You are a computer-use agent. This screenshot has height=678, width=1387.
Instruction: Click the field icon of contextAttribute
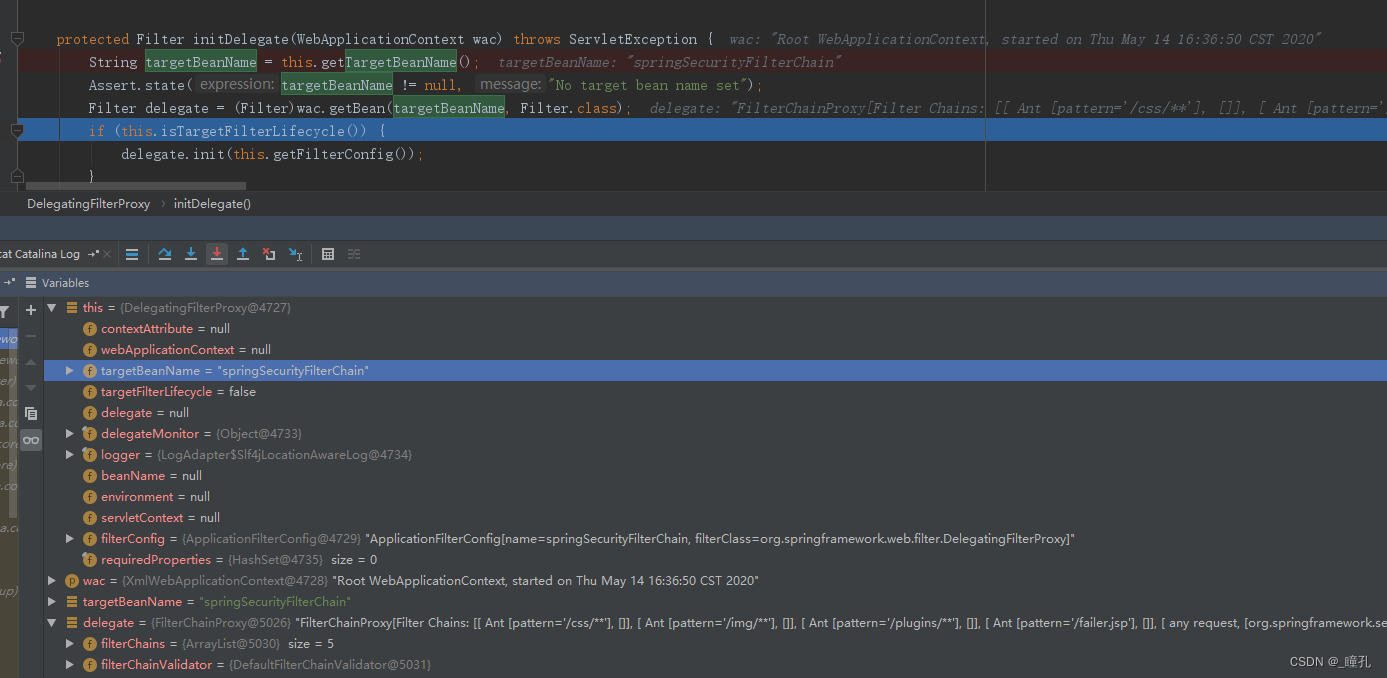pyautogui.click(x=90, y=329)
